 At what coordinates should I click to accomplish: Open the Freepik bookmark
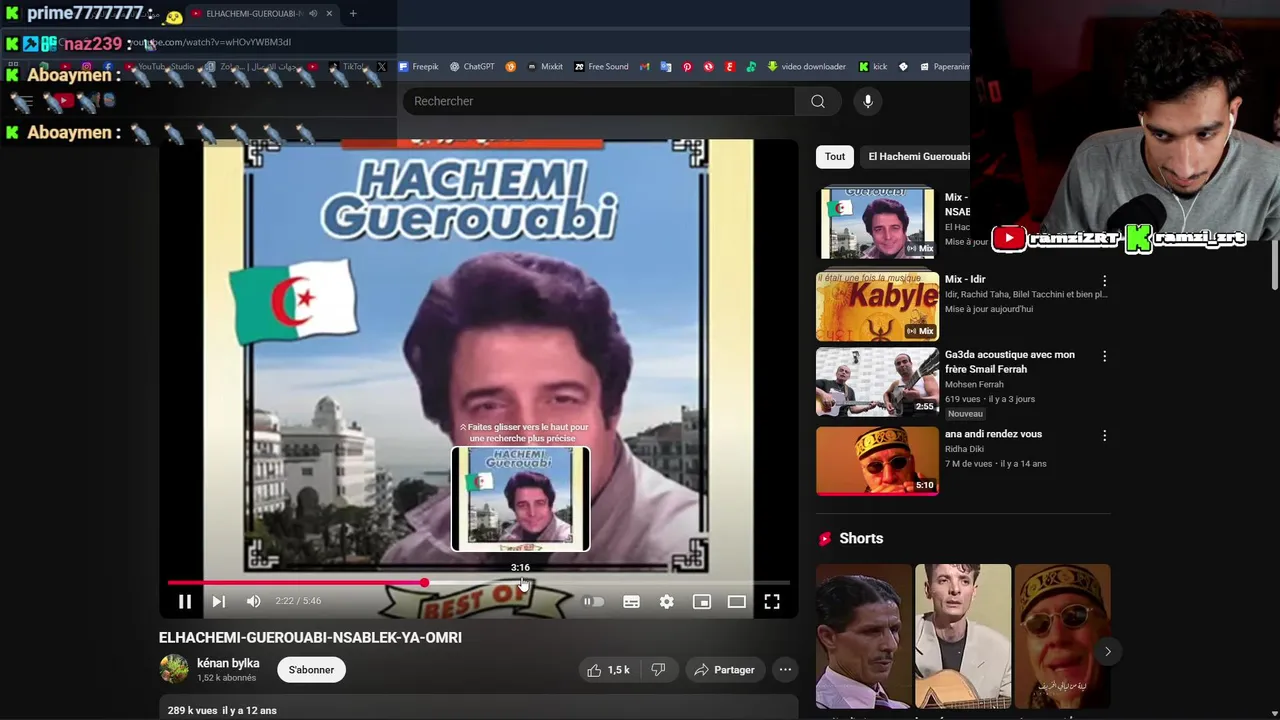click(x=419, y=67)
